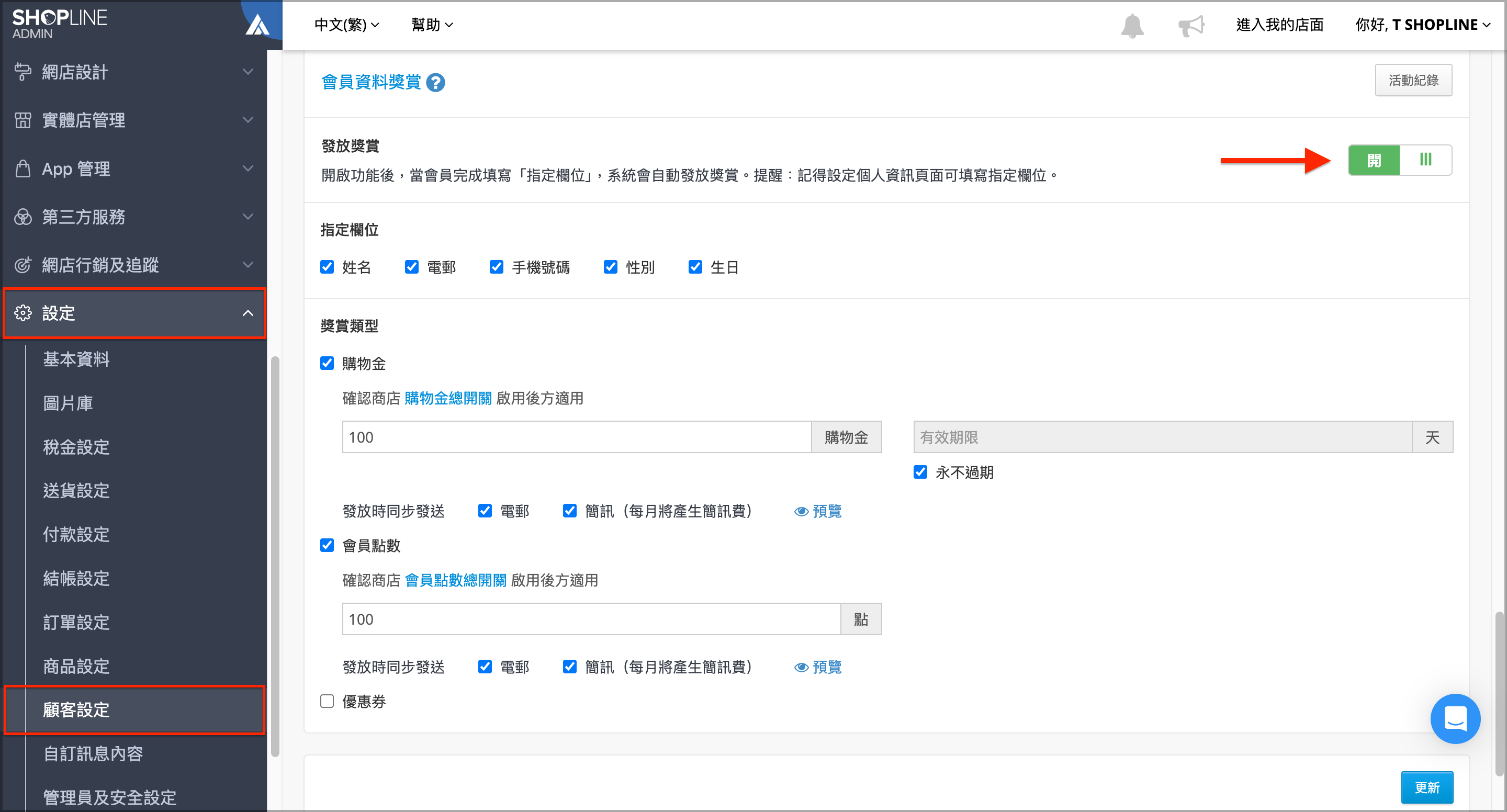Open the live chat bubble
Image resolution: width=1507 pixels, height=812 pixels.
[x=1455, y=718]
